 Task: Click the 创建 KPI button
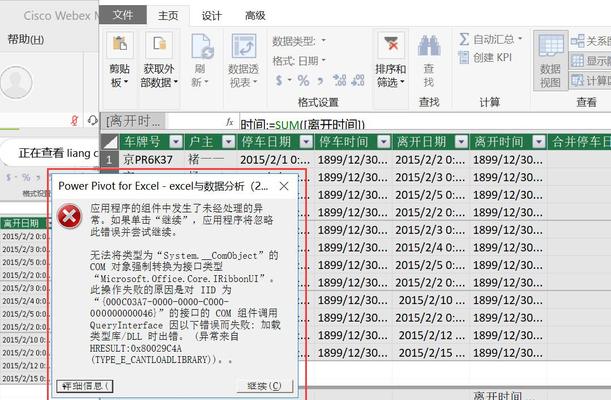486,58
